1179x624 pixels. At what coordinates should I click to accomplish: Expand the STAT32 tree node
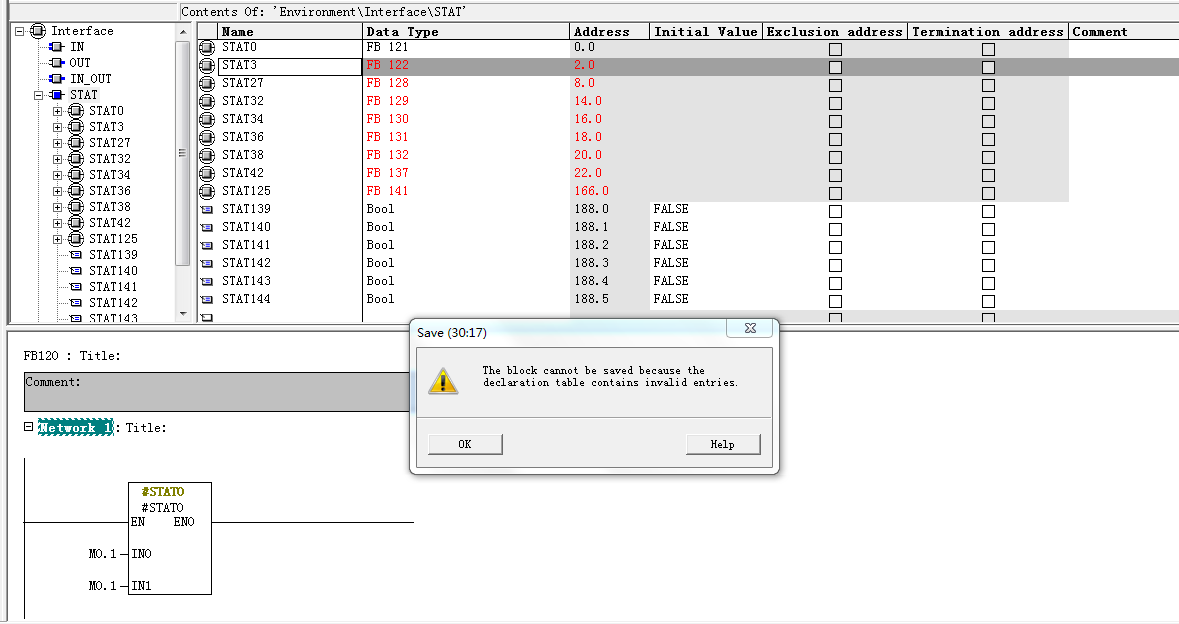click(58, 159)
